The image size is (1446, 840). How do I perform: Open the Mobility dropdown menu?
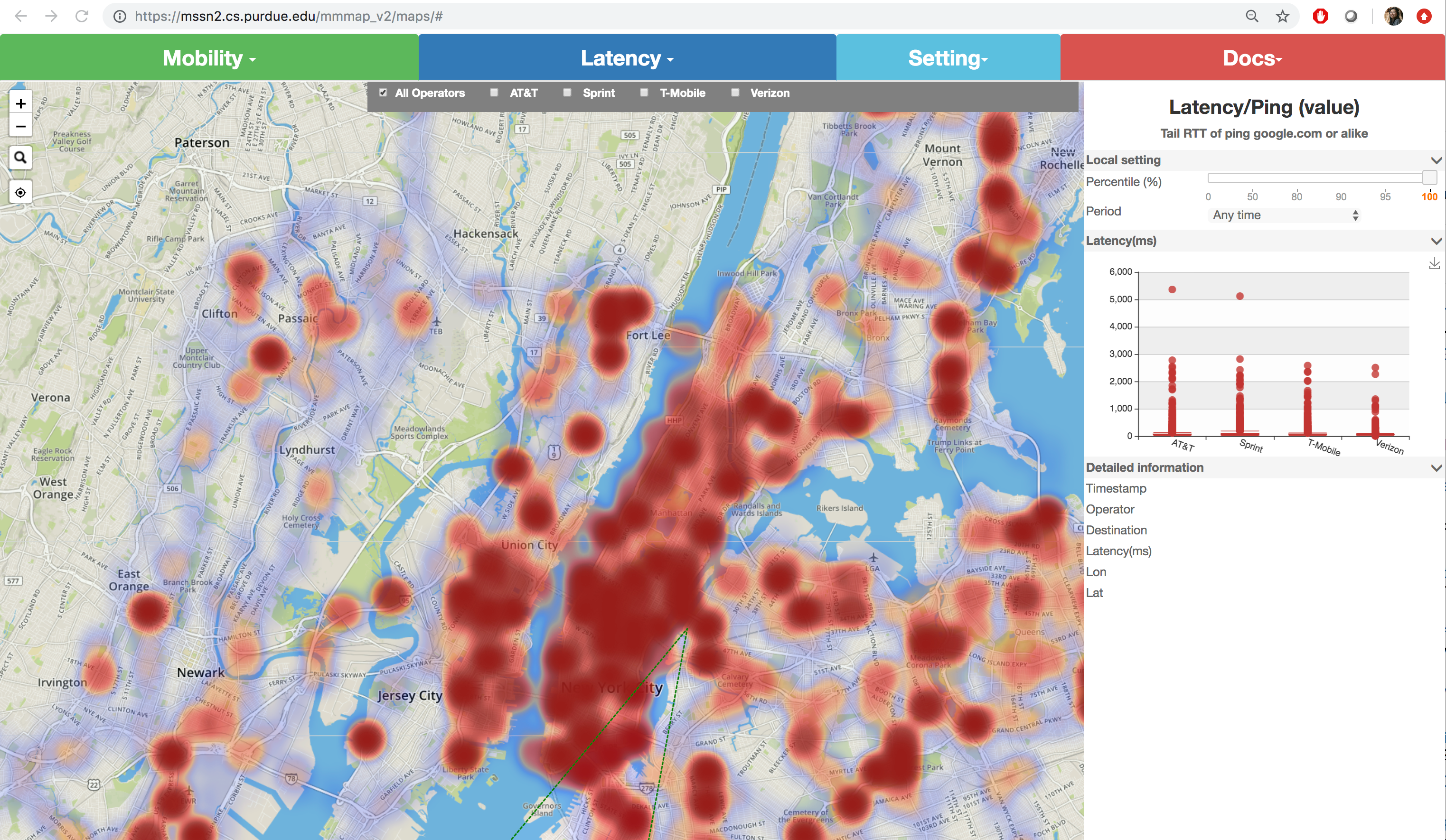point(209,57)
